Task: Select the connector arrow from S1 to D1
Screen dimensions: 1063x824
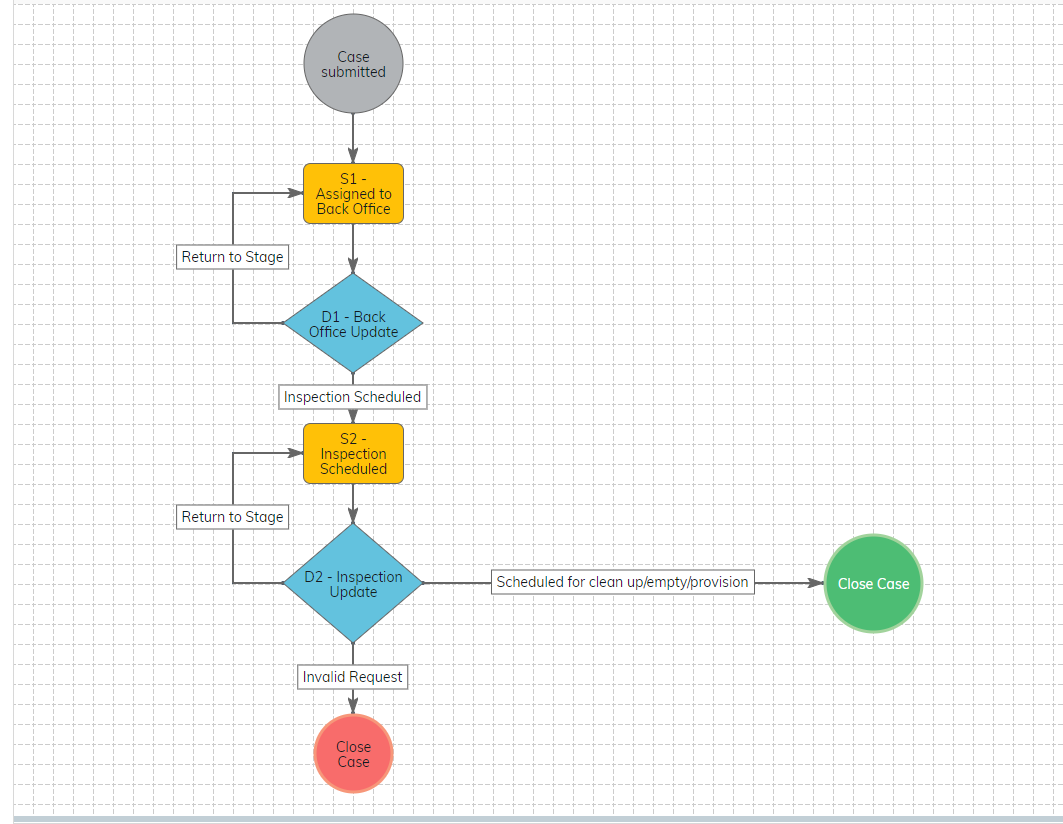Action: (x=353, y=248)
